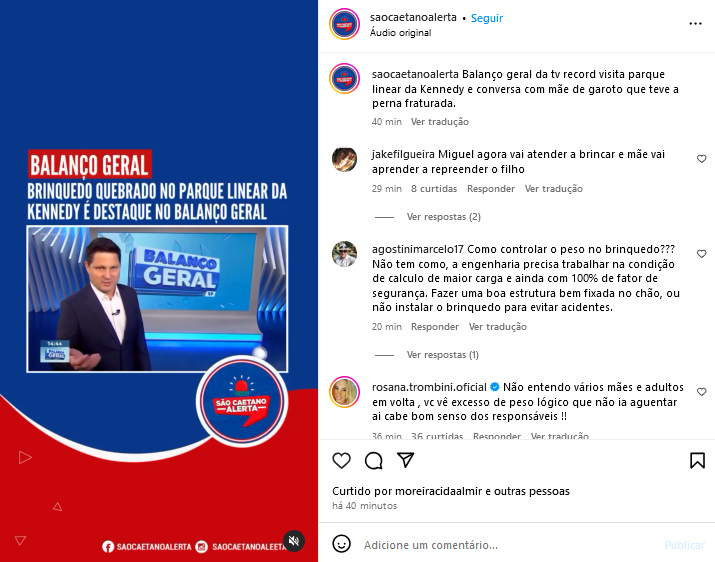
Task: Open 8 curtidas likes list
Action: click(x=434, y=189)
